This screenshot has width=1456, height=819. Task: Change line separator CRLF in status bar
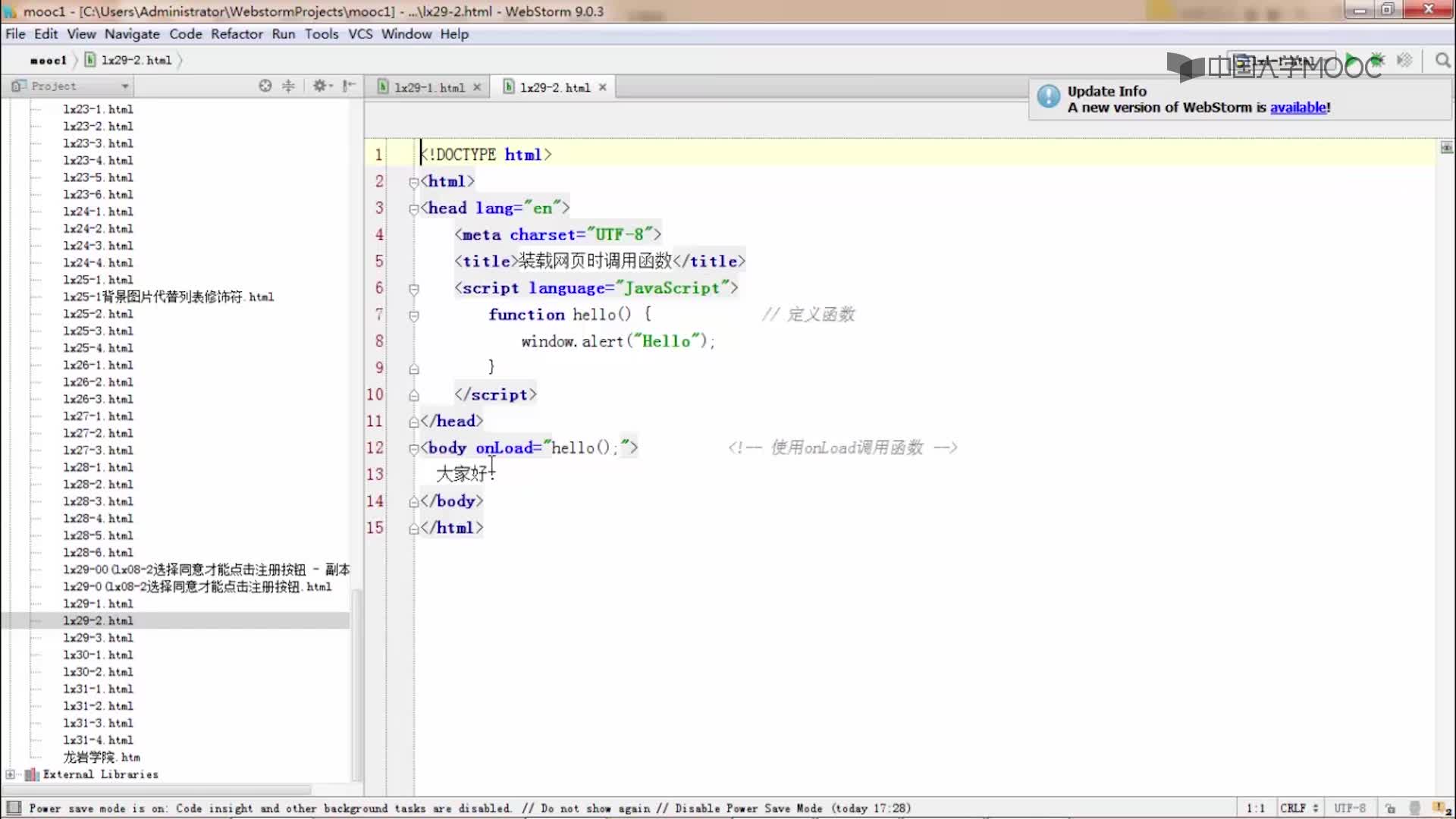pos(1299,808)
